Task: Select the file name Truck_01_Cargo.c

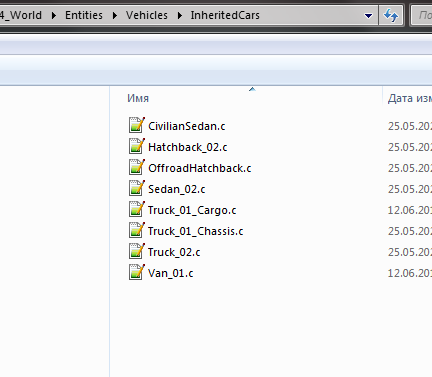Action: click(192, 210)
